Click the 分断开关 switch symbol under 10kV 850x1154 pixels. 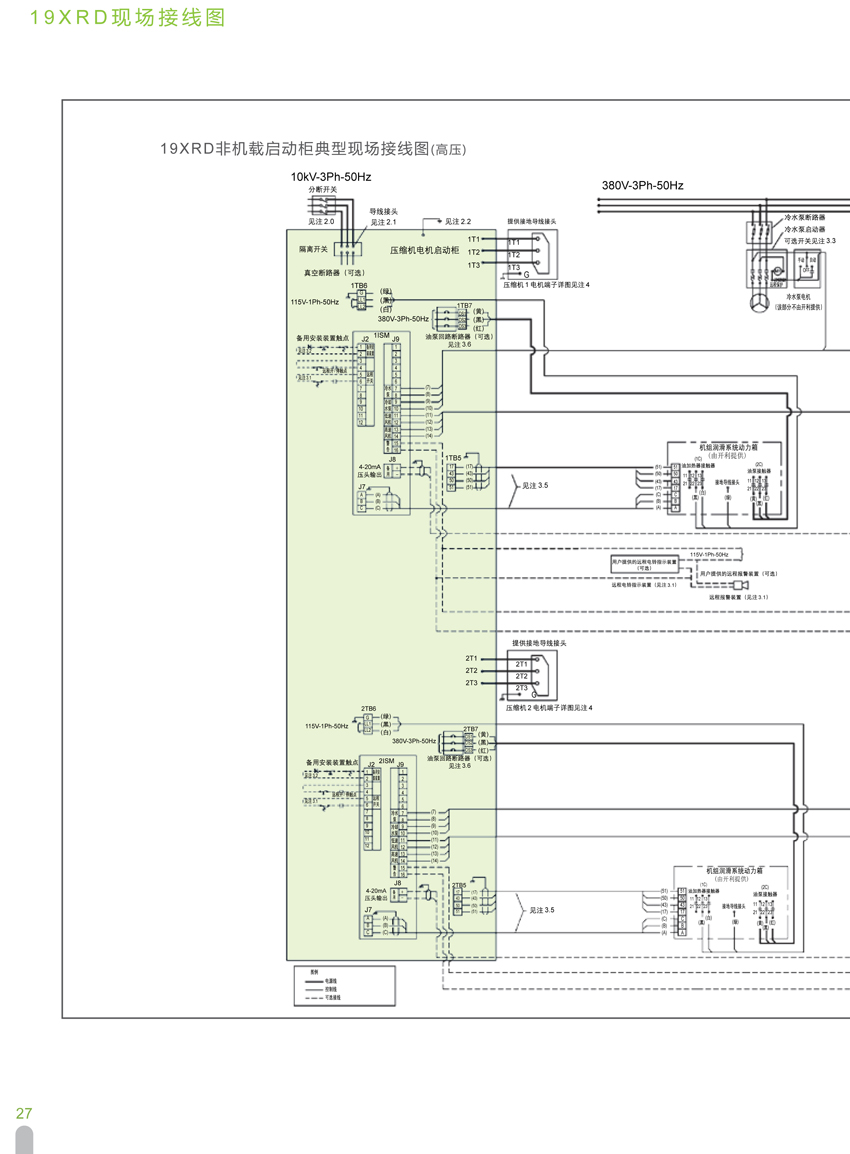pyautogui.click(x=321, y=205)
